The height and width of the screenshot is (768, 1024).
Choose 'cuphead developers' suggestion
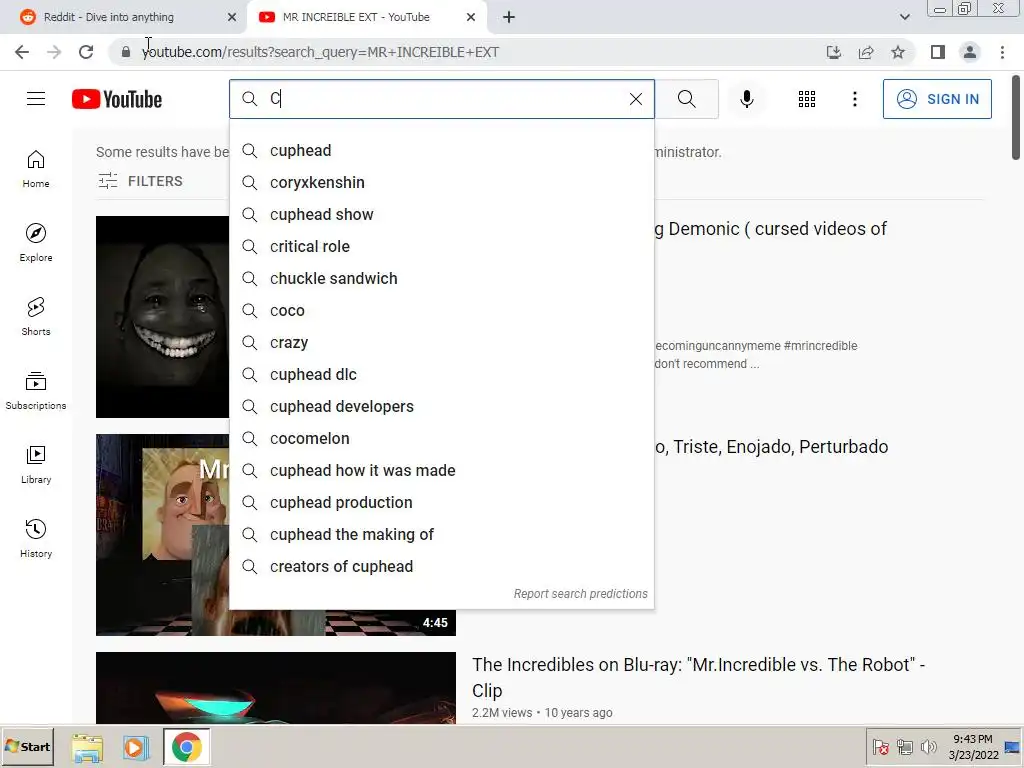coord(441,407)
